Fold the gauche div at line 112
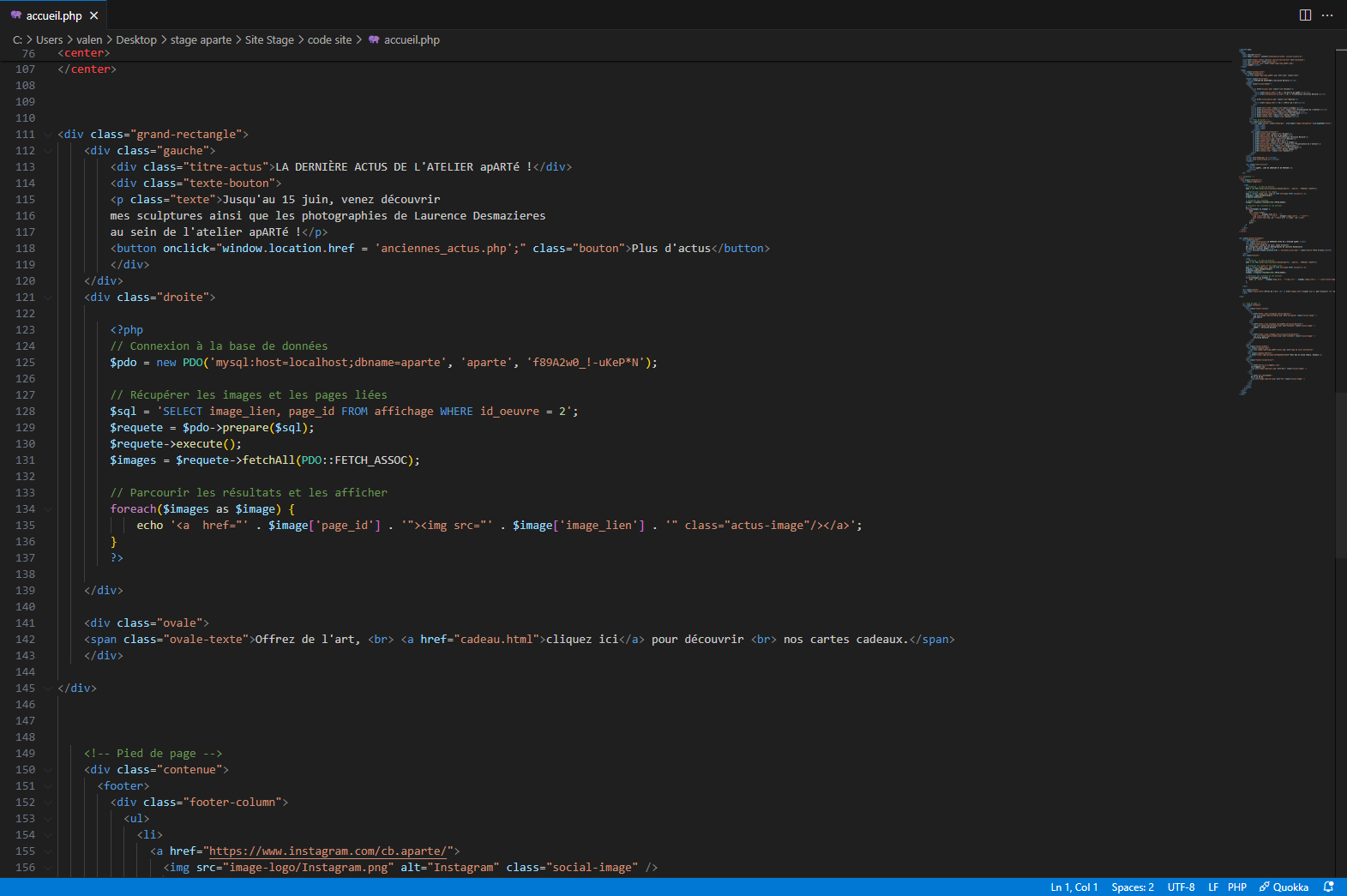Viewport: 1347px width, 896px height. pyautogui.click(x=48, y=151)
